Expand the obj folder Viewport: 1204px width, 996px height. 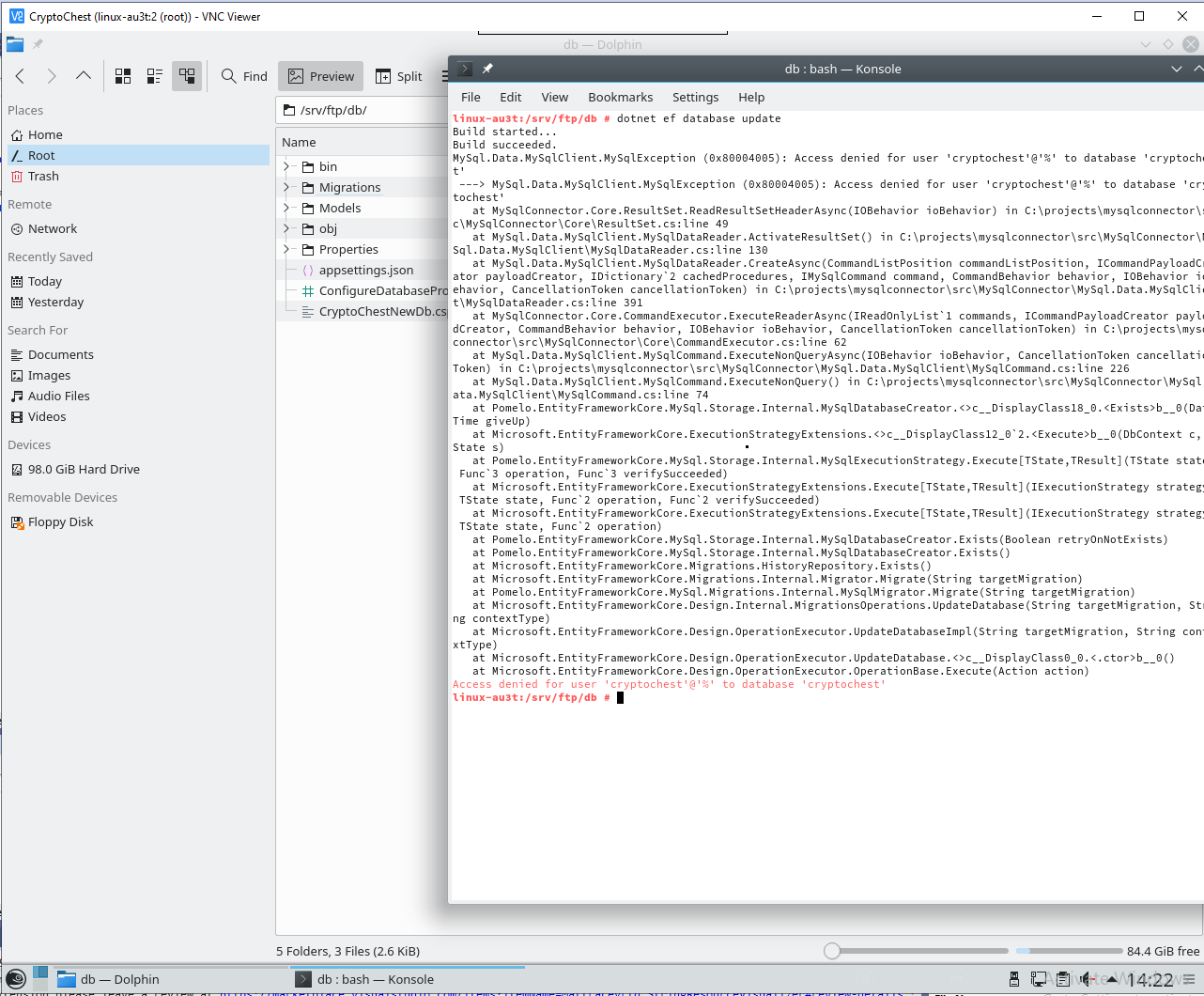click(286, 228)
